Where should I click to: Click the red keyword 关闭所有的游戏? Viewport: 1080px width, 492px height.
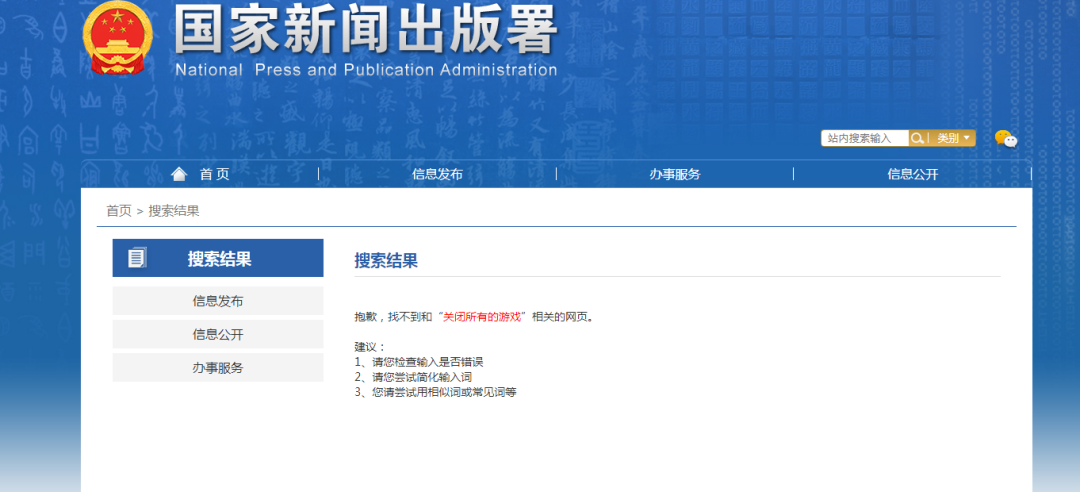(x=481, y=317)
